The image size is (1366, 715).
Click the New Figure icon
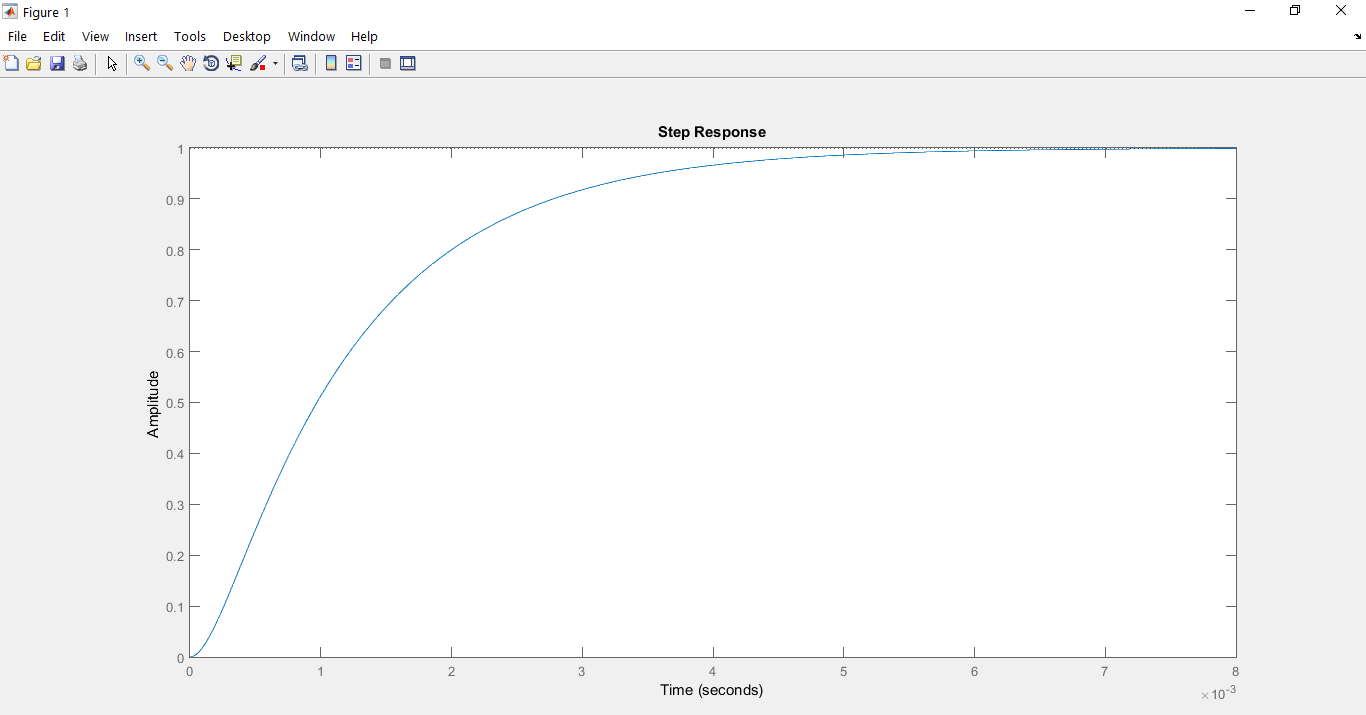pyautogui.click(x=11, y=63)
